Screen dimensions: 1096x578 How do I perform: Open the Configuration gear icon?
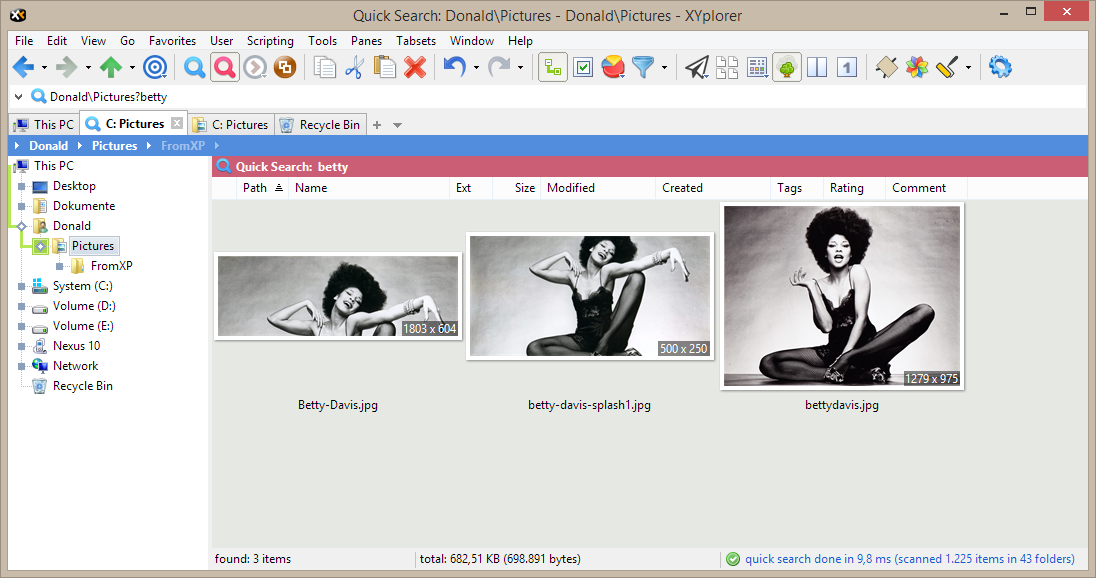(1000, 67)
